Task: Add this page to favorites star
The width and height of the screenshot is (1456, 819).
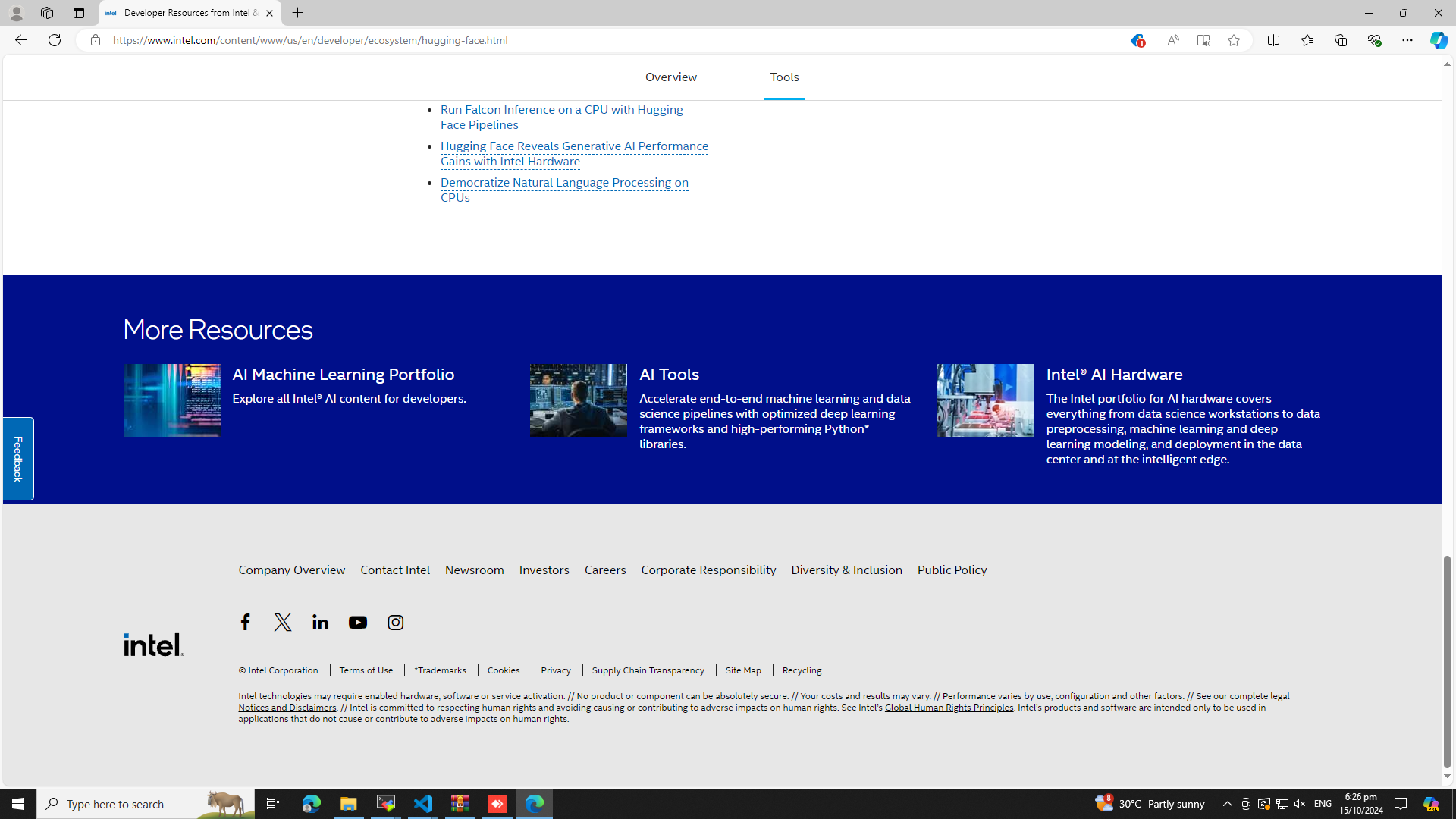Action: (x=1234, y=40)
